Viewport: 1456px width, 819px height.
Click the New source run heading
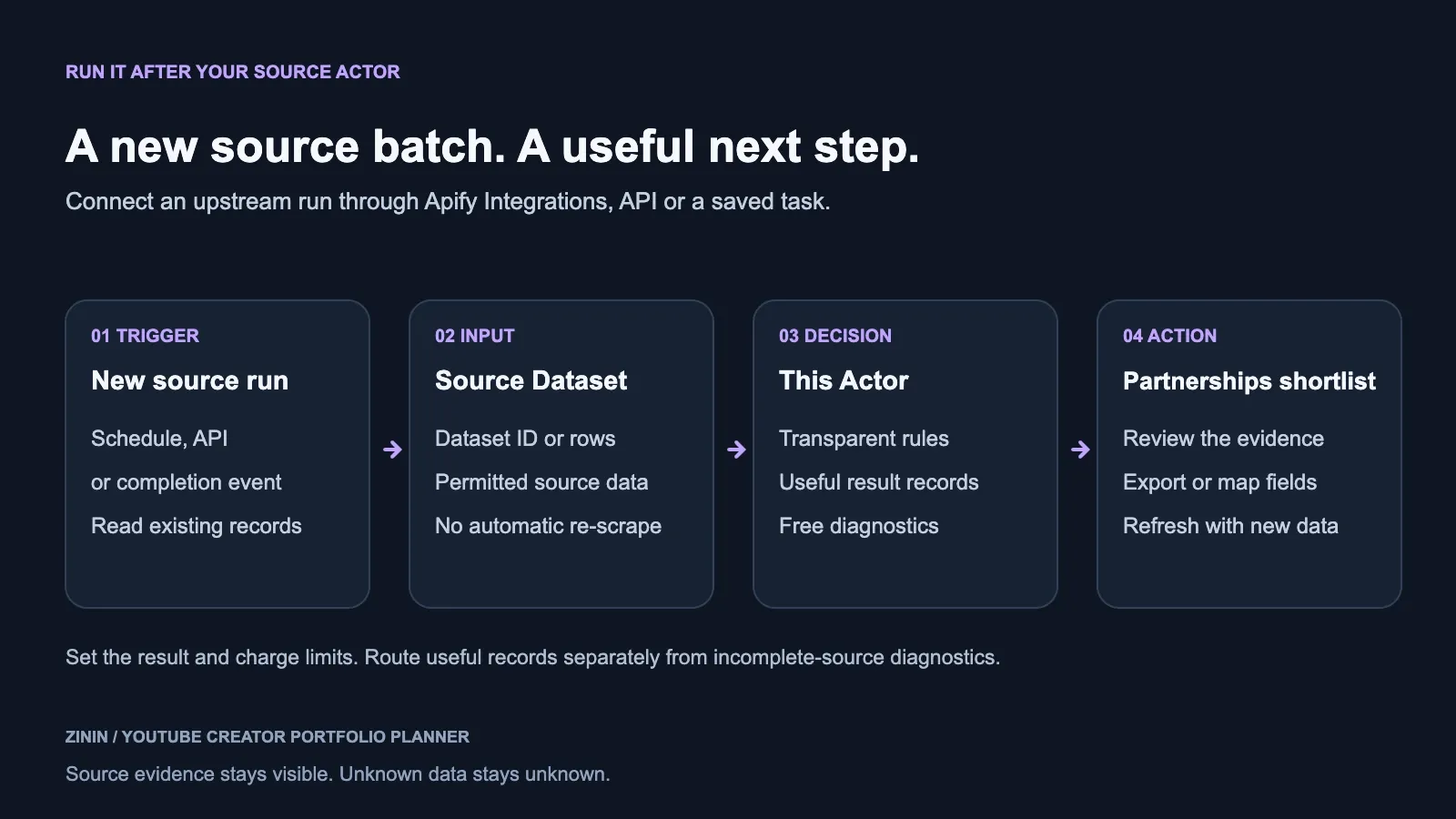tap(189, 380)
